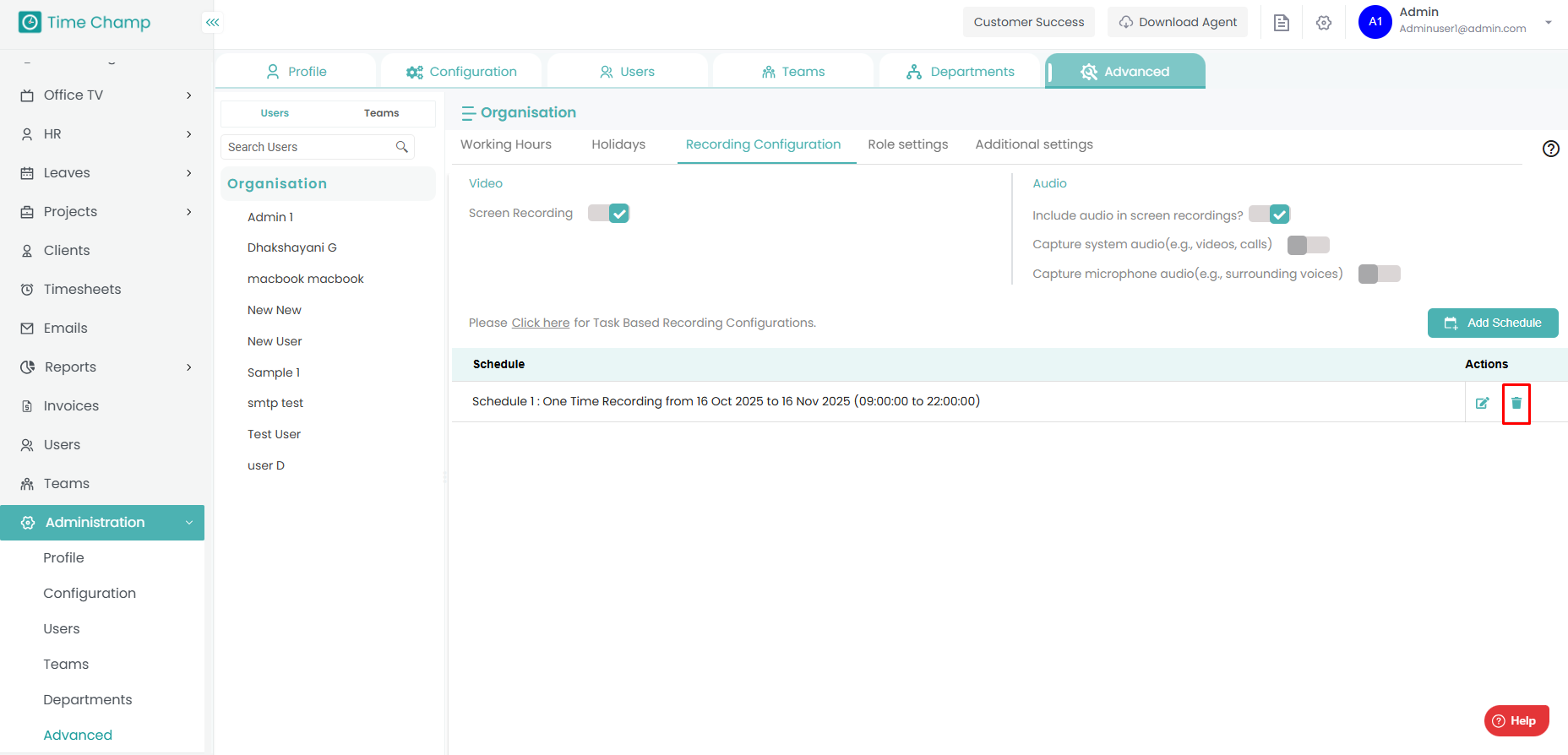Viewport: 1568px width, 755px height.
Task: Open the Departments top tab
Action: tap(960, 72)
